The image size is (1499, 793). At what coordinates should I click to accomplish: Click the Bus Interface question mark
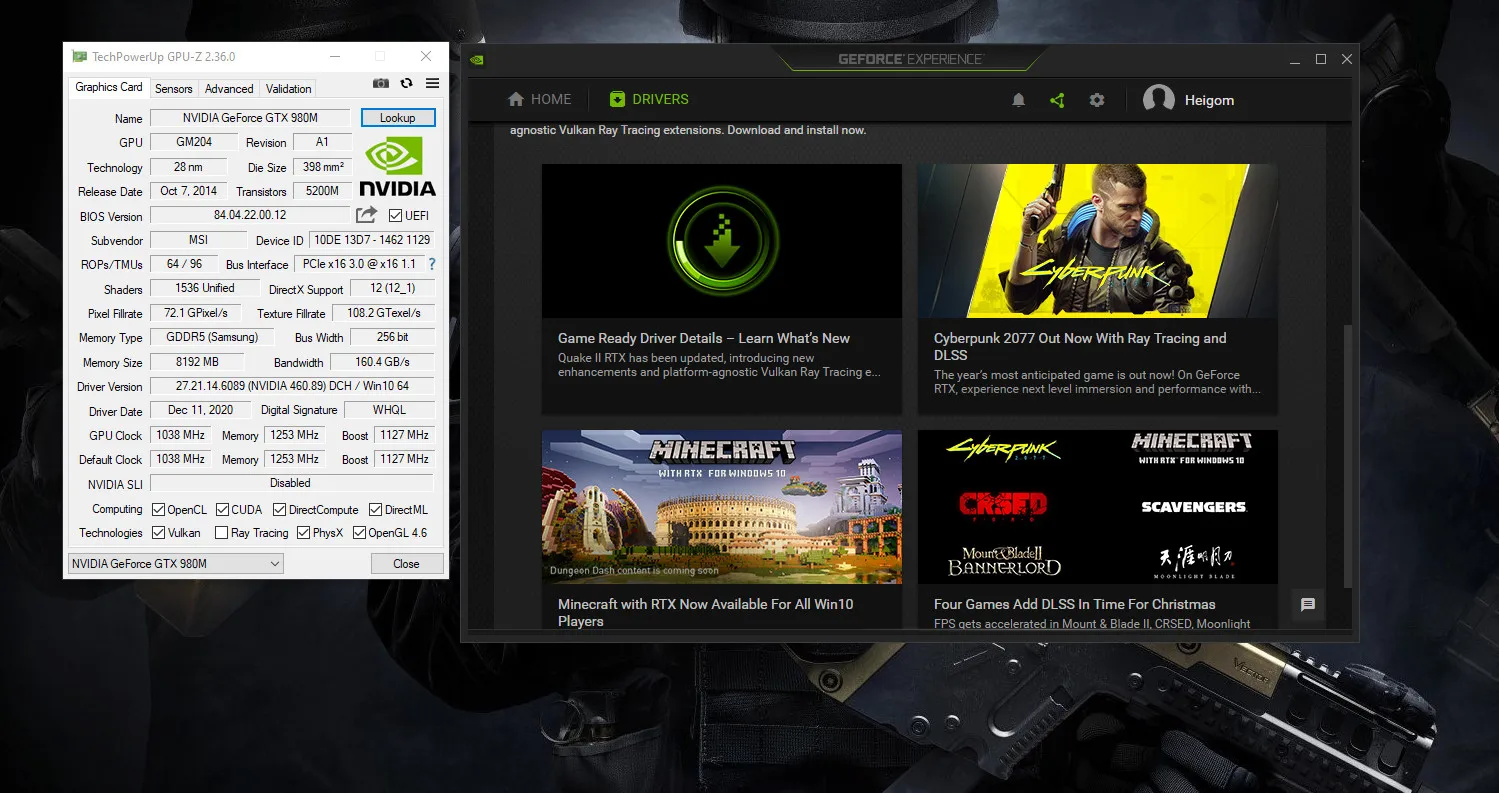click(432, 264)
